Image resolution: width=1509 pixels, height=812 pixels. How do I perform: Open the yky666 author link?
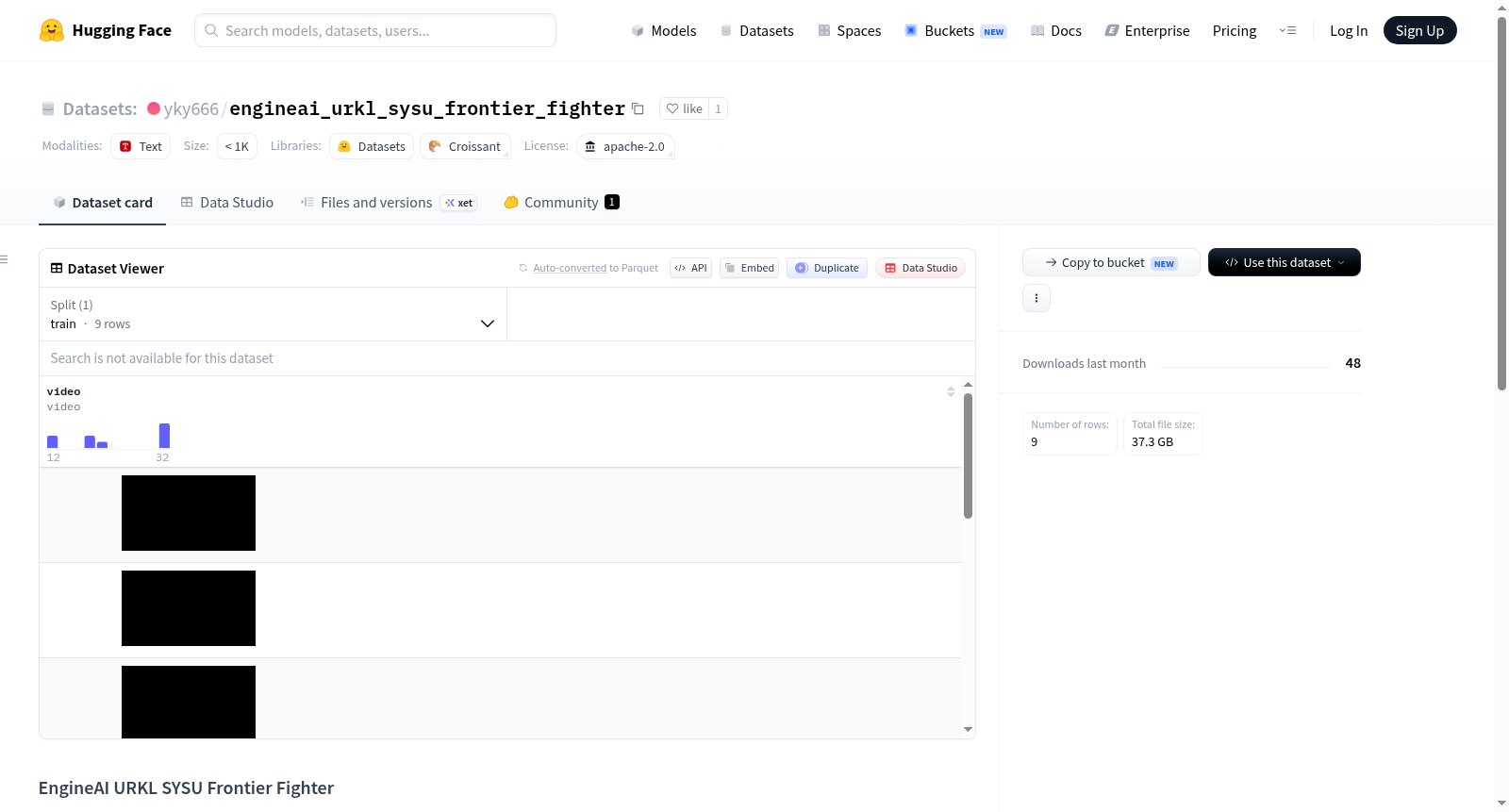(191, 108)
